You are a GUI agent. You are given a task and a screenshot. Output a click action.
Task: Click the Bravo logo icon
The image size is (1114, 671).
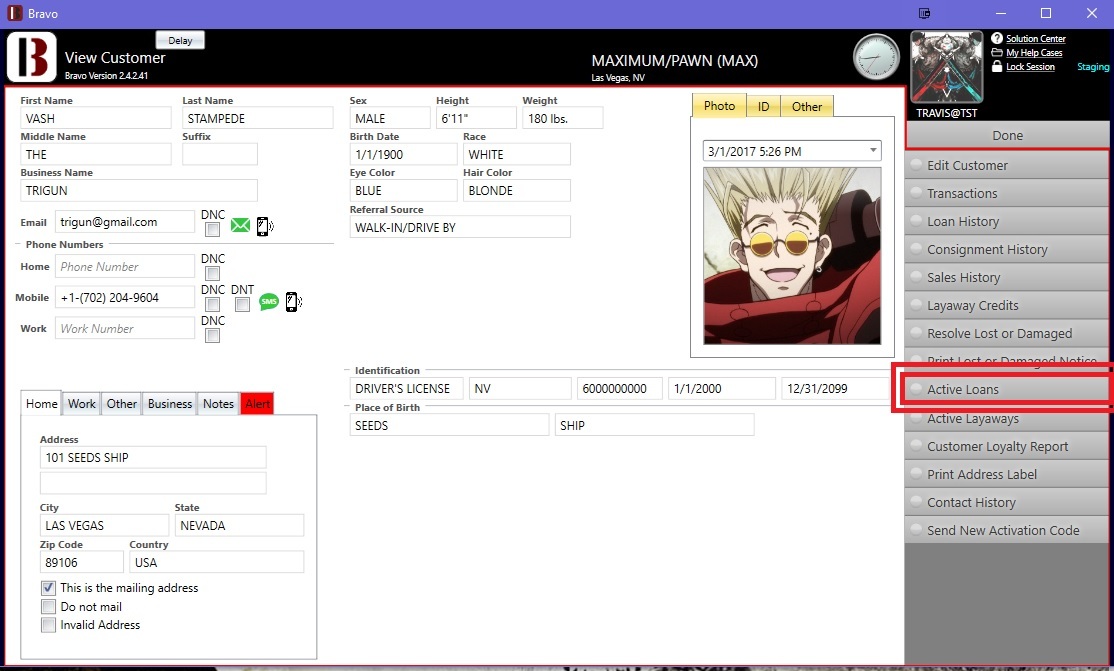[x=31, y=57]
